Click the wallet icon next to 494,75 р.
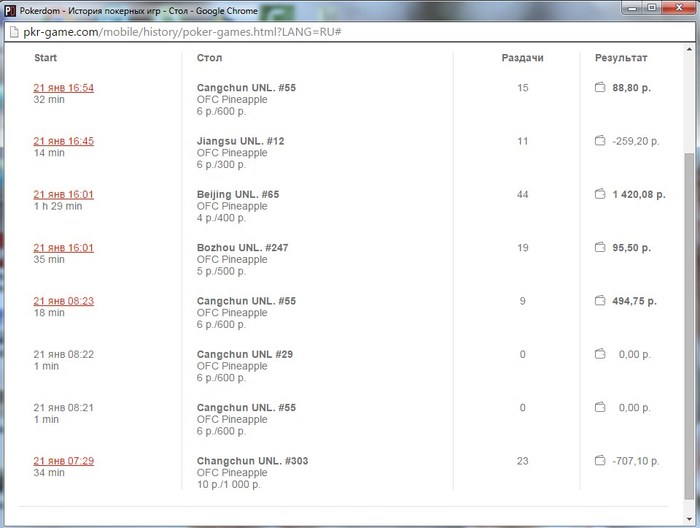The image size is (700, 528). pos(600,300)
